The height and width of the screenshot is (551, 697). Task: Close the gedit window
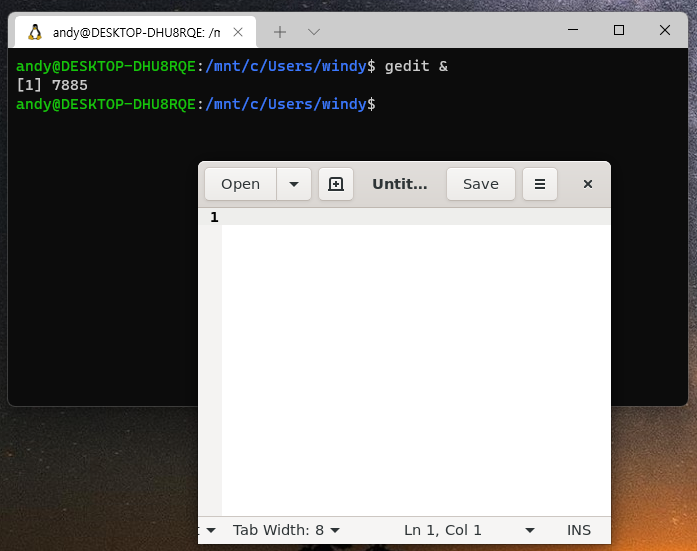pyautogui.click(x=588, y=184)
